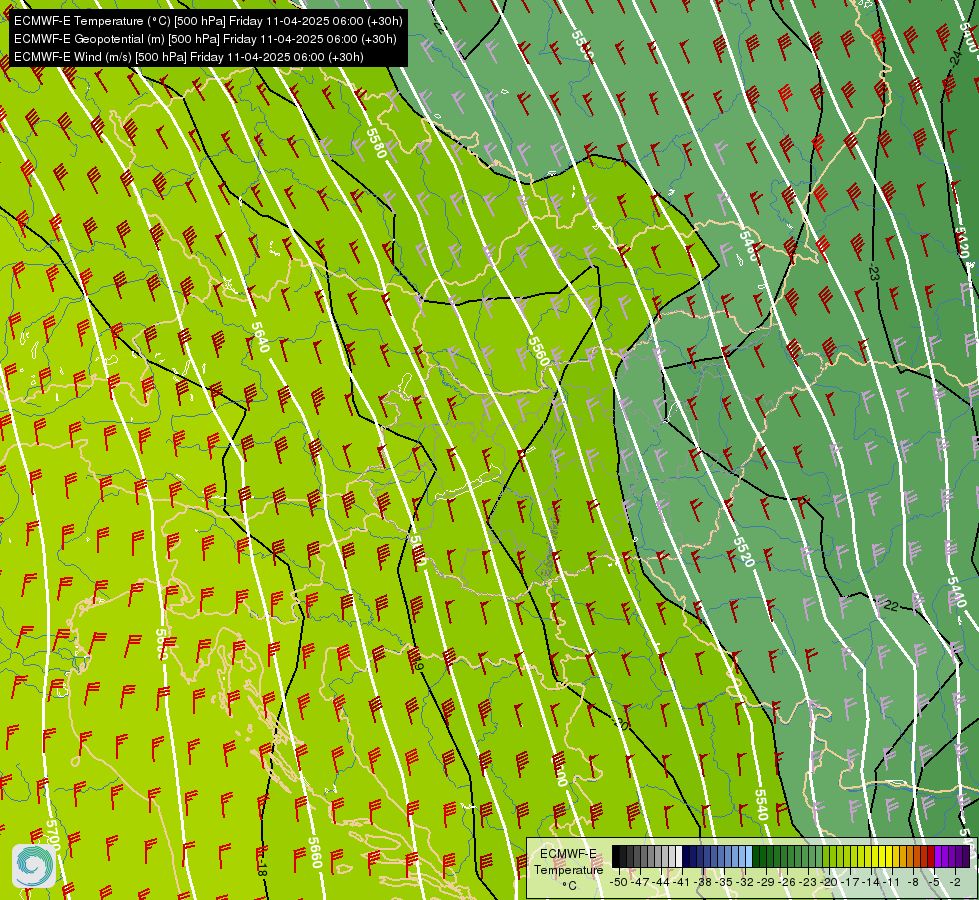The height and width of the screenshot is (900, 979).
Task: Click the ECMWF-E Geopotential title line
Action: [x=205, y=39]
